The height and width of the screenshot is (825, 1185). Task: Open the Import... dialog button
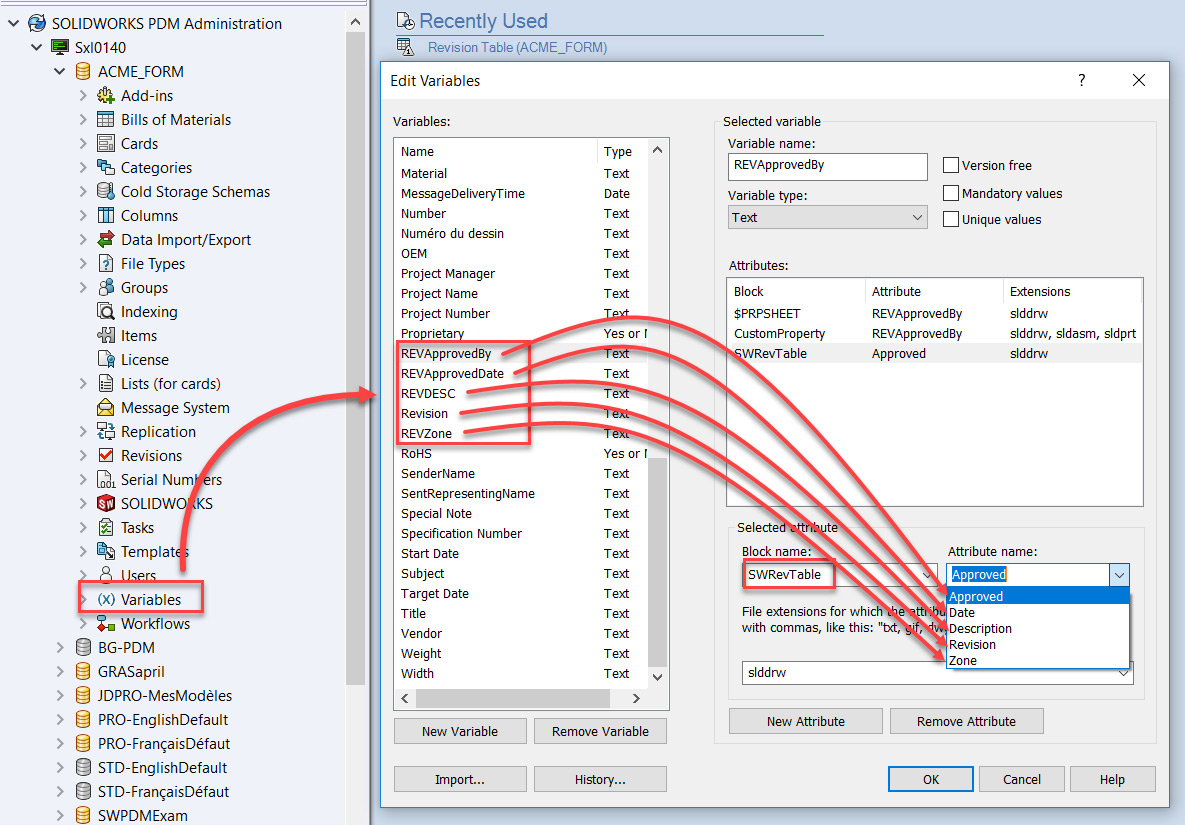tap(460, 779)
